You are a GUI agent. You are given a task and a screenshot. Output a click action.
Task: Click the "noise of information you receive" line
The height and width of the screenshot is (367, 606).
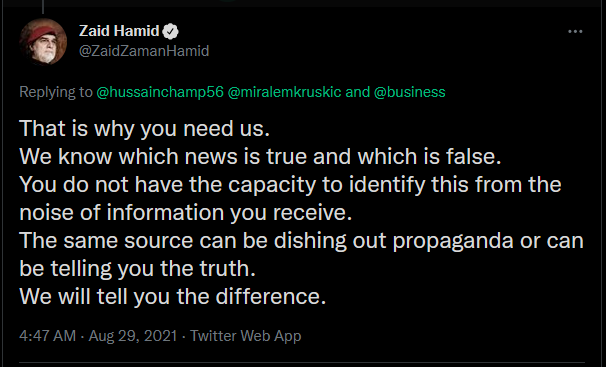click(186, 213)
